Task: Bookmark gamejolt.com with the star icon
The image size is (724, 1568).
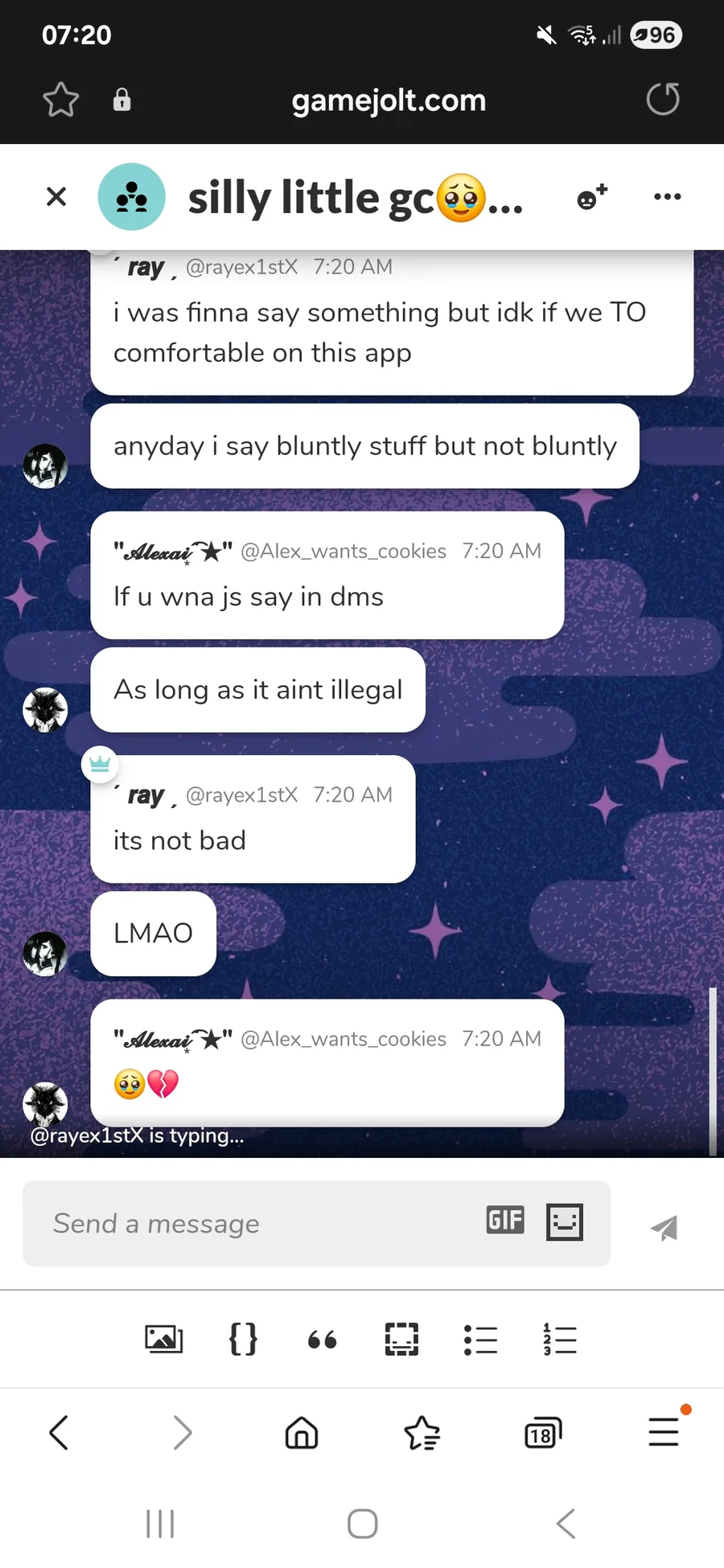Action: coord(60,100)
